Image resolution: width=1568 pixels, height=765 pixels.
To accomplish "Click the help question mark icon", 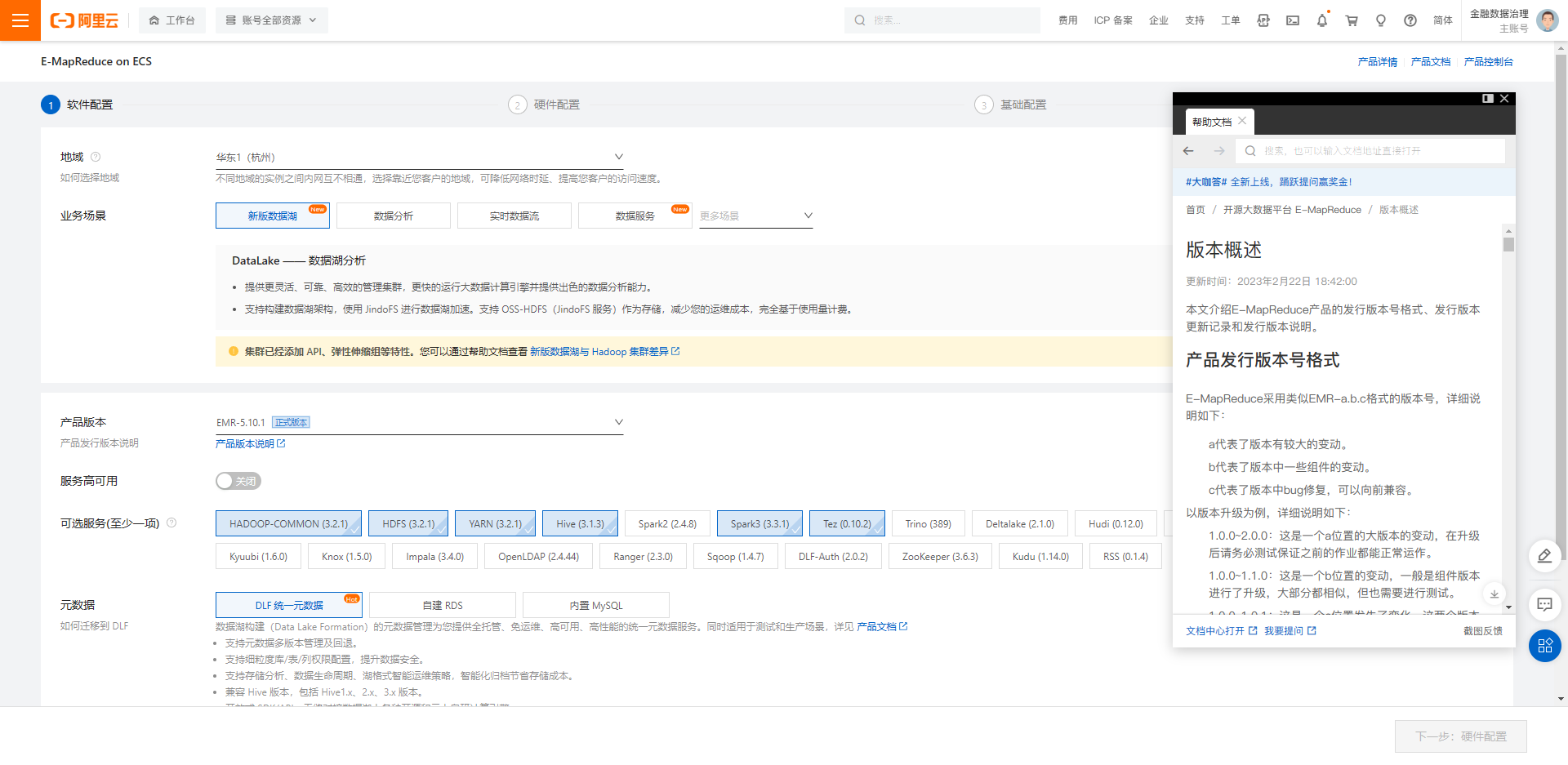I will point(1410,20).
